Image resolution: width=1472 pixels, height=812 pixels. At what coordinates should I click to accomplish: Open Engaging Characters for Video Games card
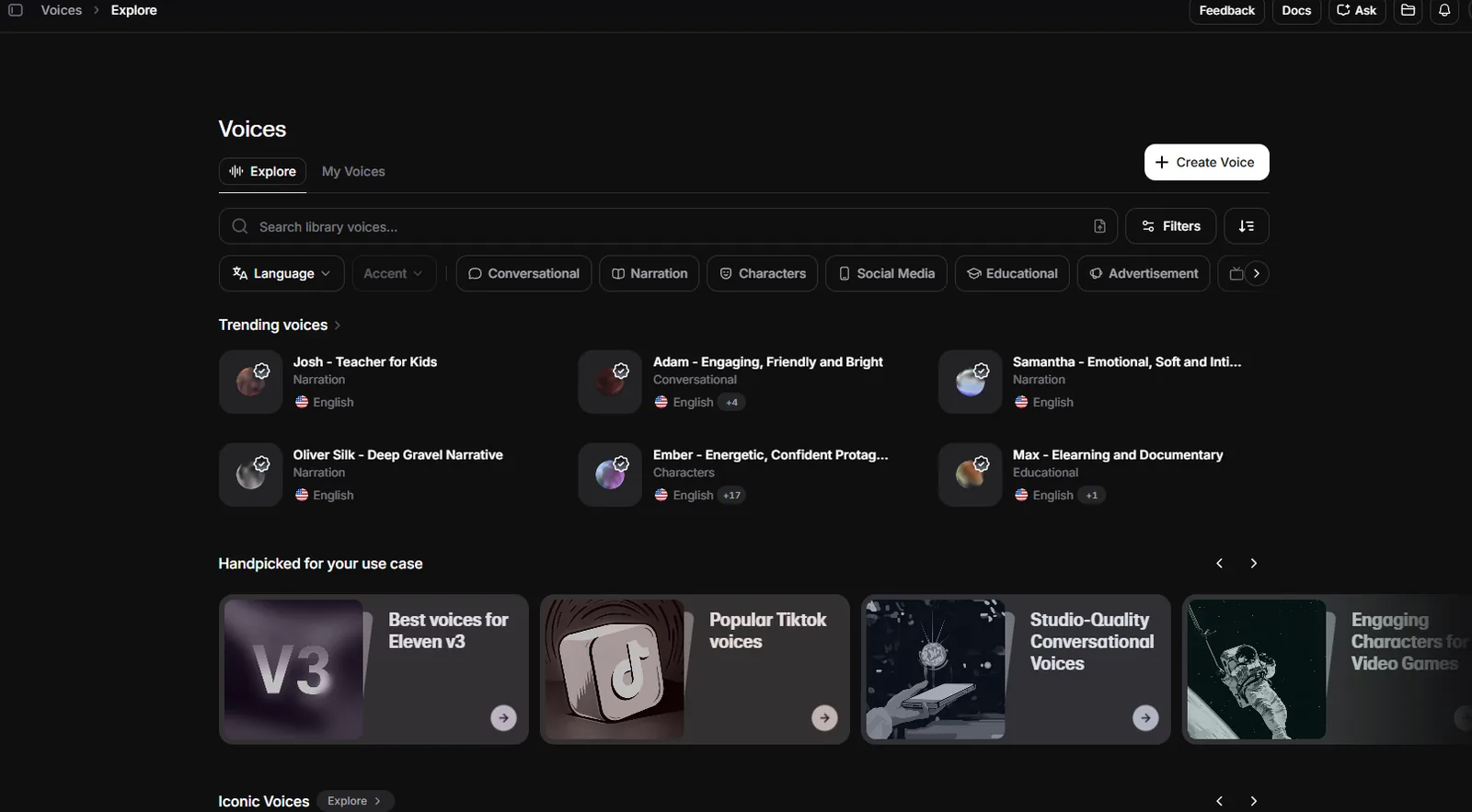point(1327,669)
